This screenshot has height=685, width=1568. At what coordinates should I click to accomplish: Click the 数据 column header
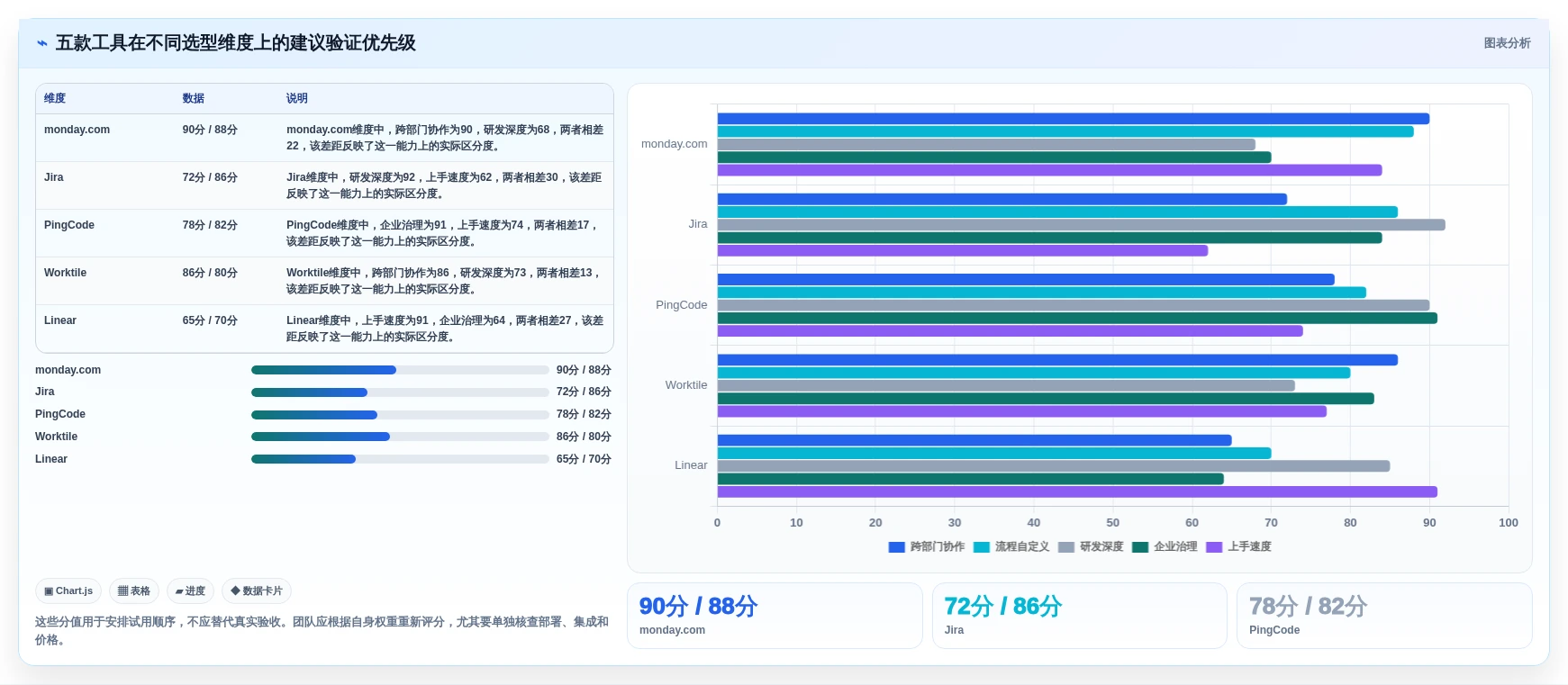(x=194, y=98)
